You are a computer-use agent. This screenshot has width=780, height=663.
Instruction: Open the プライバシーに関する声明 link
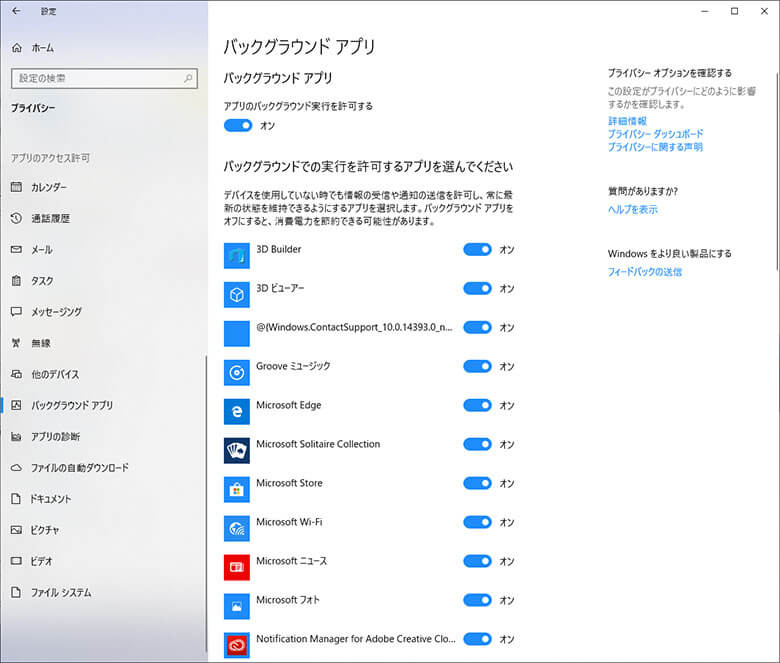[x=655, y=147]
